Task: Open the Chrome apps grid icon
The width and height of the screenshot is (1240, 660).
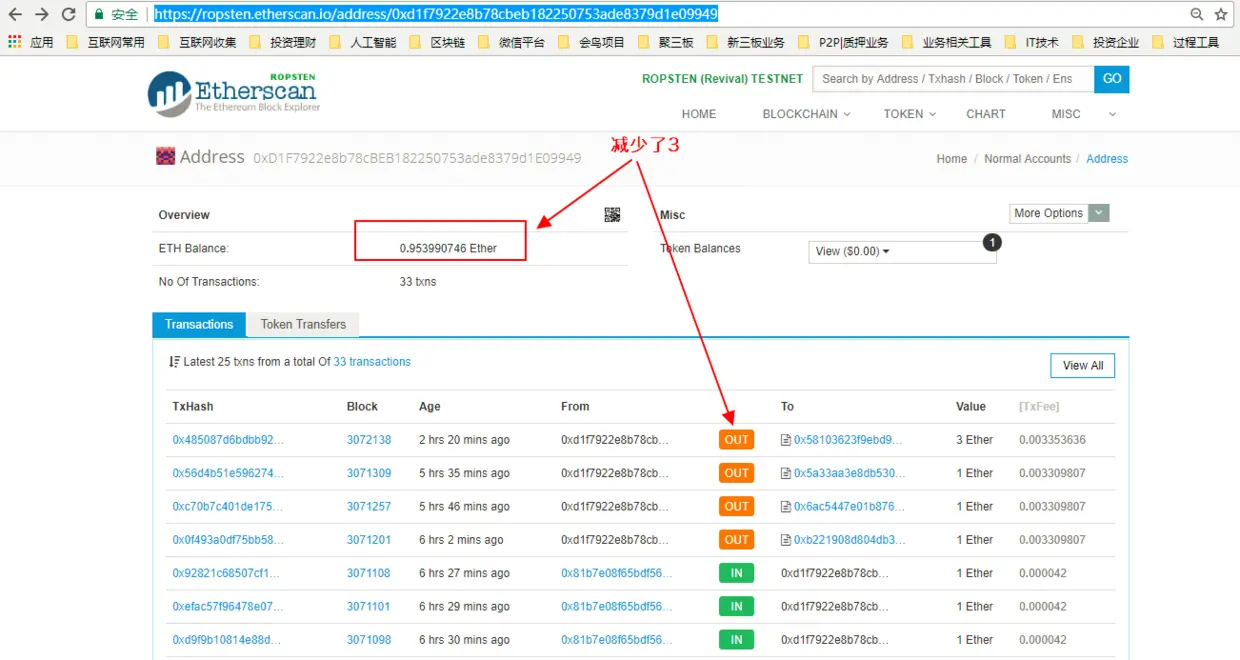Action: pyautogui.click(x=14, y=41)
